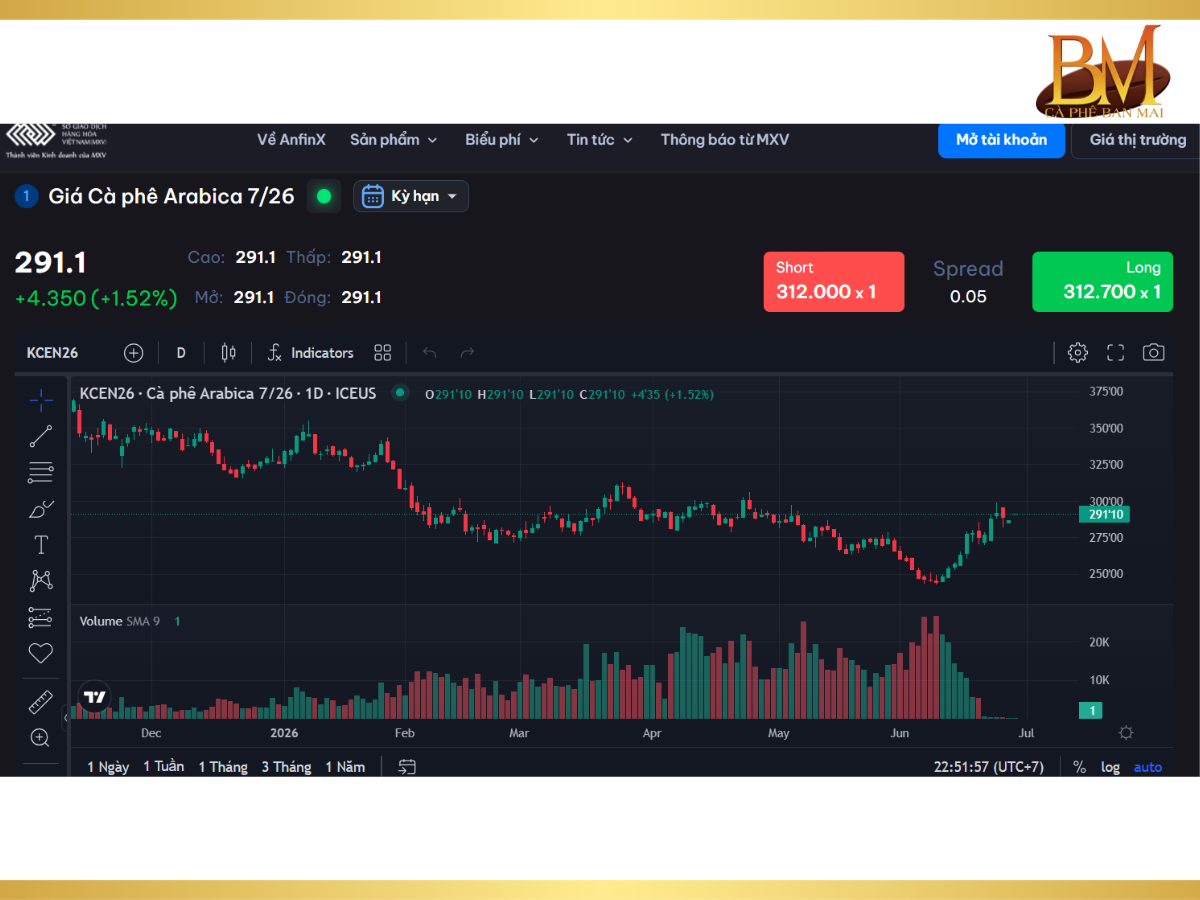Toggle the log scale option
1200x900 pixels.
coord(1111,767)
